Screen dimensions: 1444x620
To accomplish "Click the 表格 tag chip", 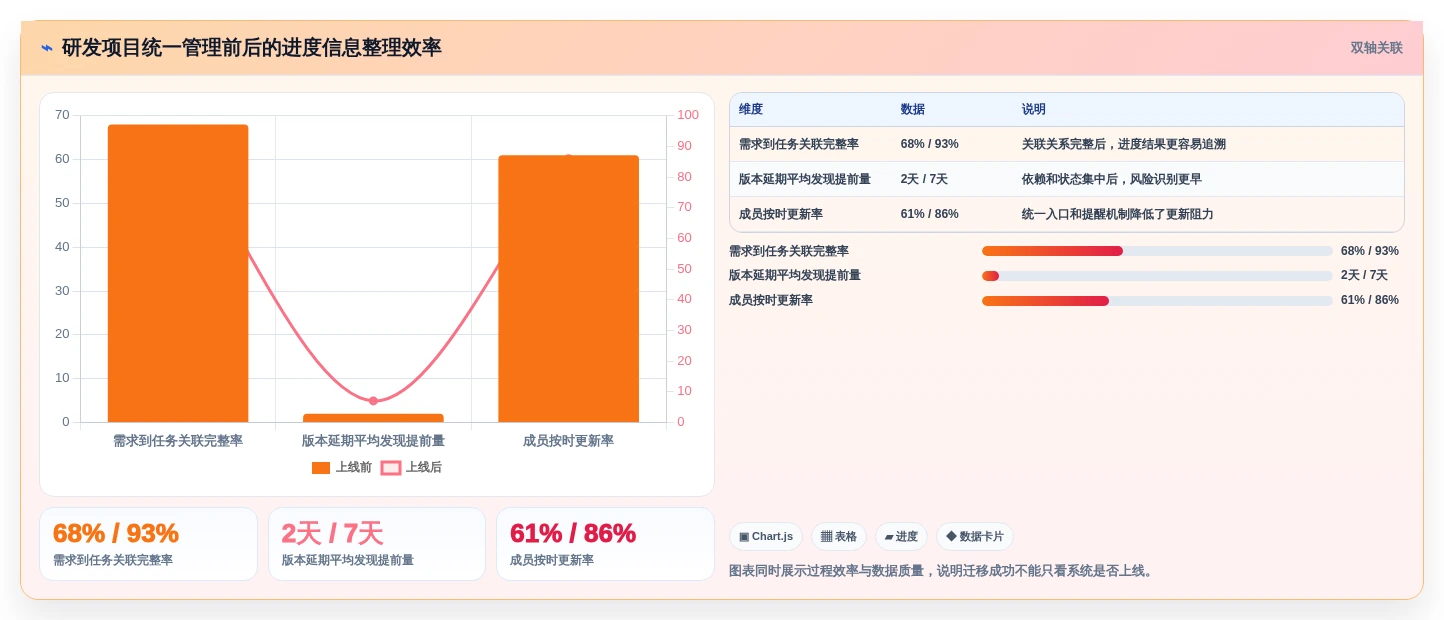I will (839, 537).
